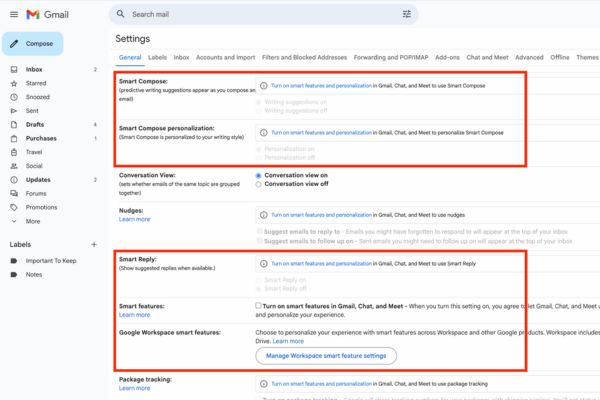Click the Inbox tray icon

point(14,69)
